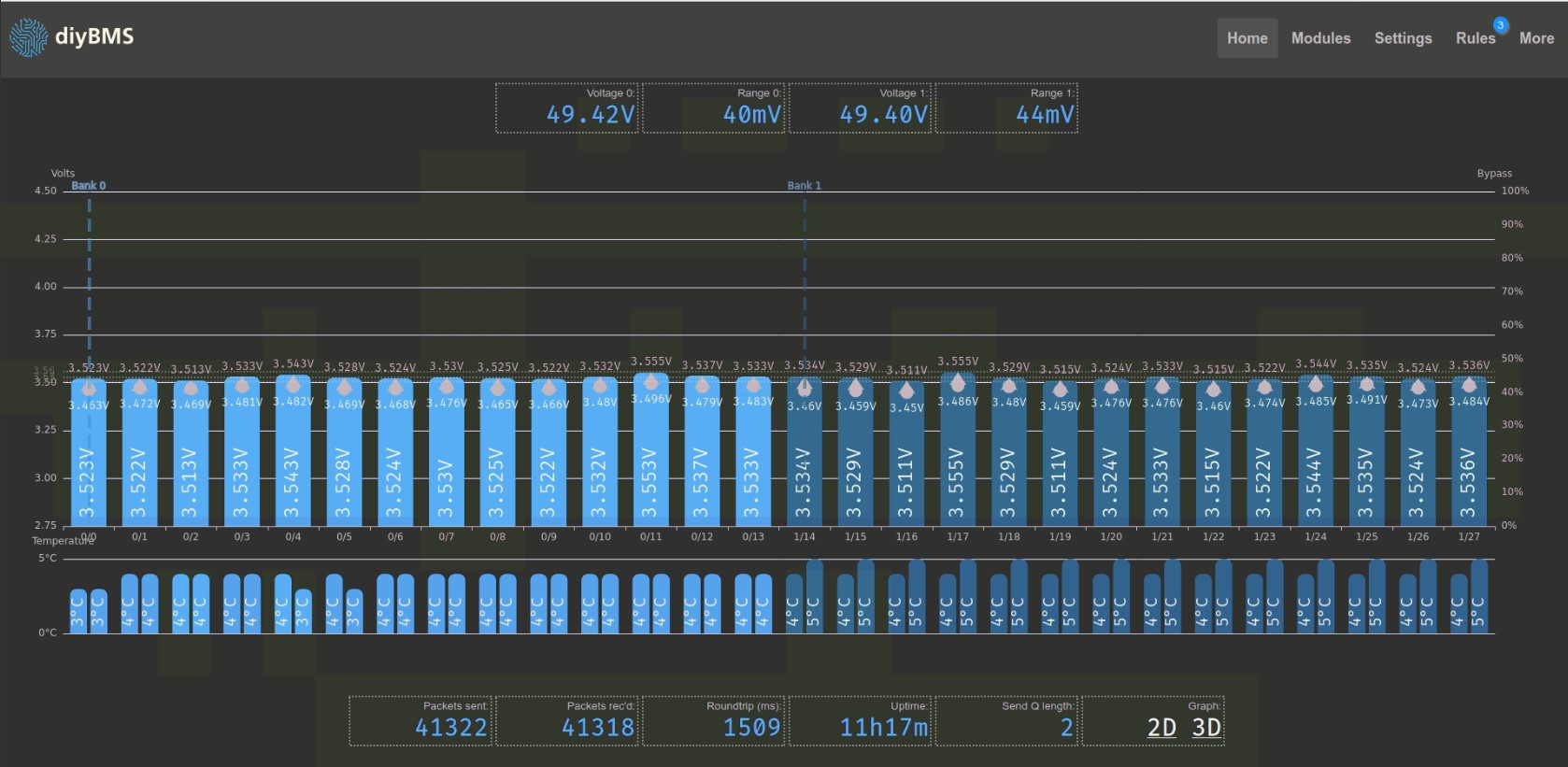1568x767 pixels.
Task: Switch the graph to 2D view
Action: click(1162, 727)
